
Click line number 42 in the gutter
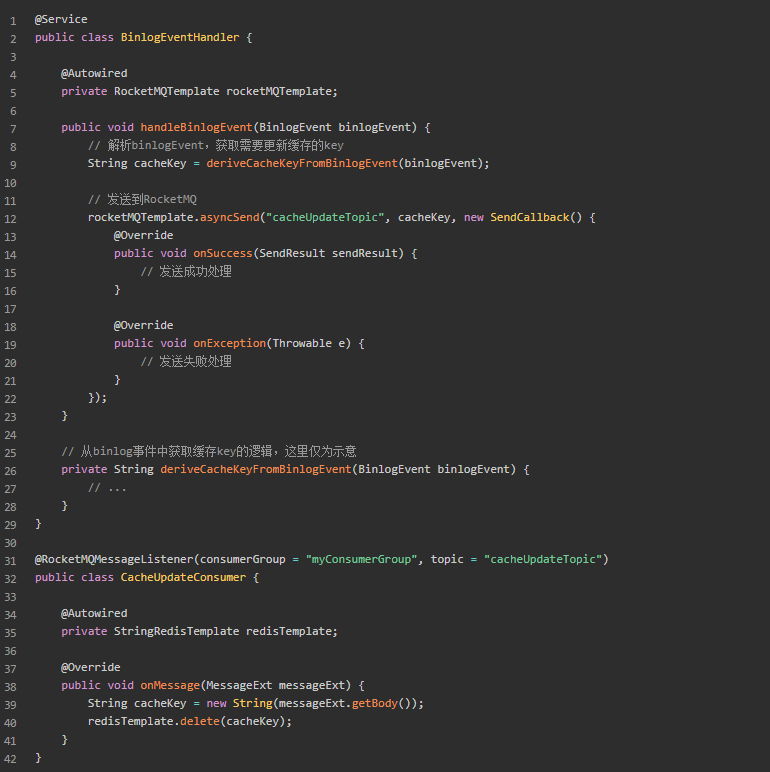pos(10,760)
